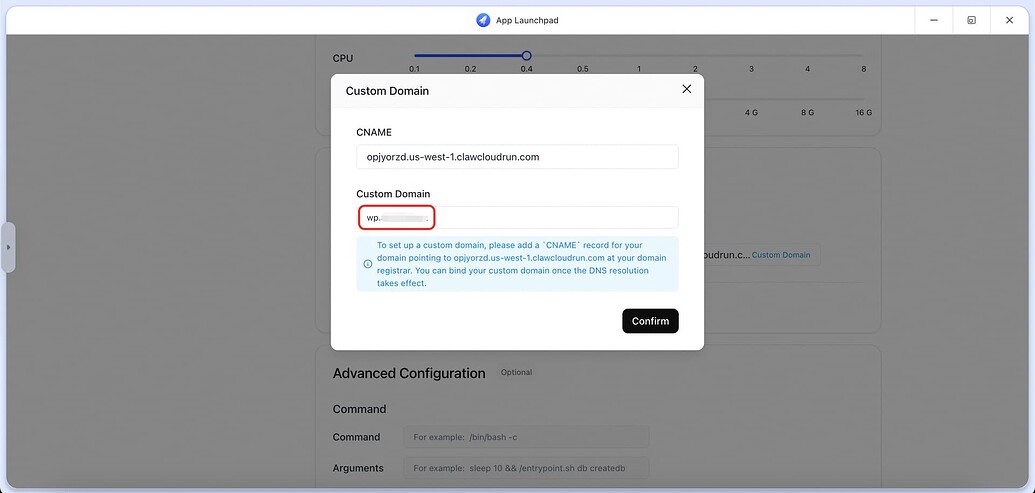Expand the left side panel handle
The image size is (1035, 493).
coord(8,247)
